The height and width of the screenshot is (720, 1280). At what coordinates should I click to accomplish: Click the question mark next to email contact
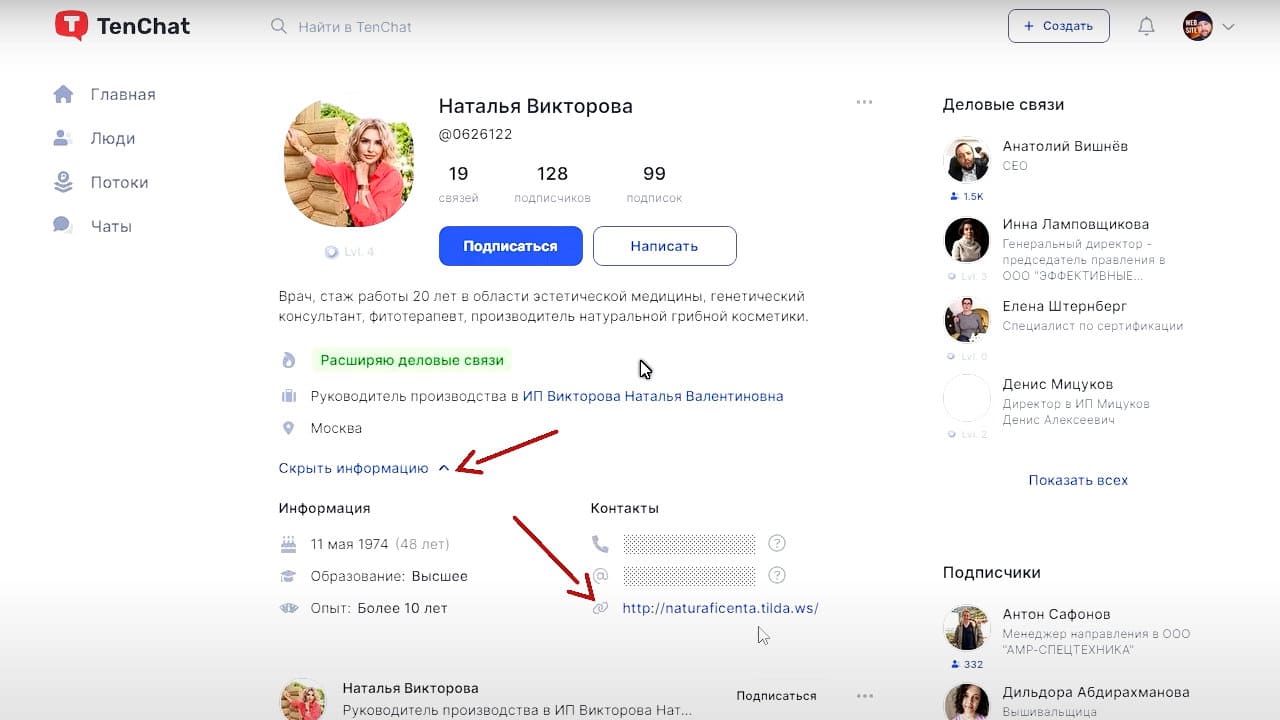pos(777,575)
